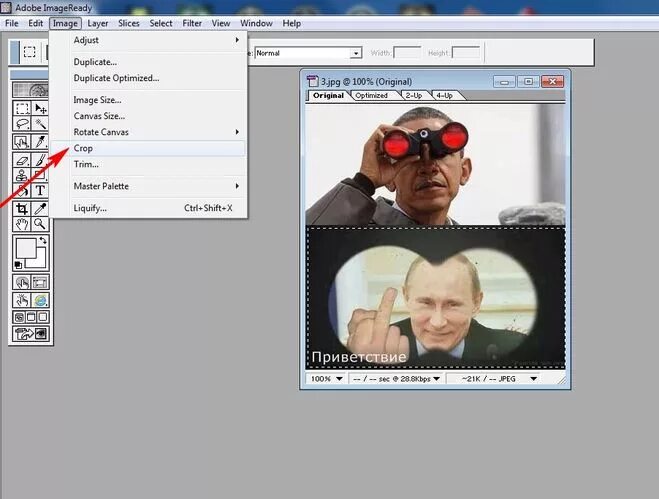Reset to default colors icon
Screen dimensions: 659x499
18,265
